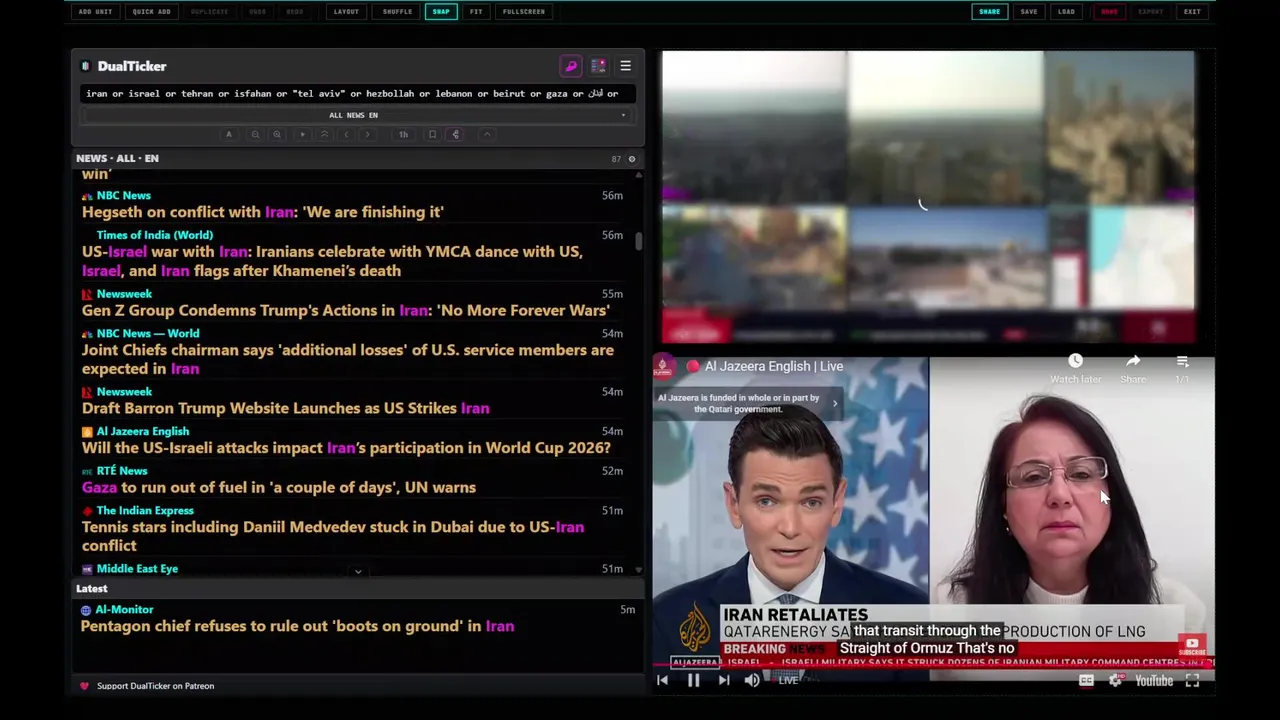Screen dimensions: 1280x720
Task: Toggle closed captions CC button
Action: tap(1086, 680)
